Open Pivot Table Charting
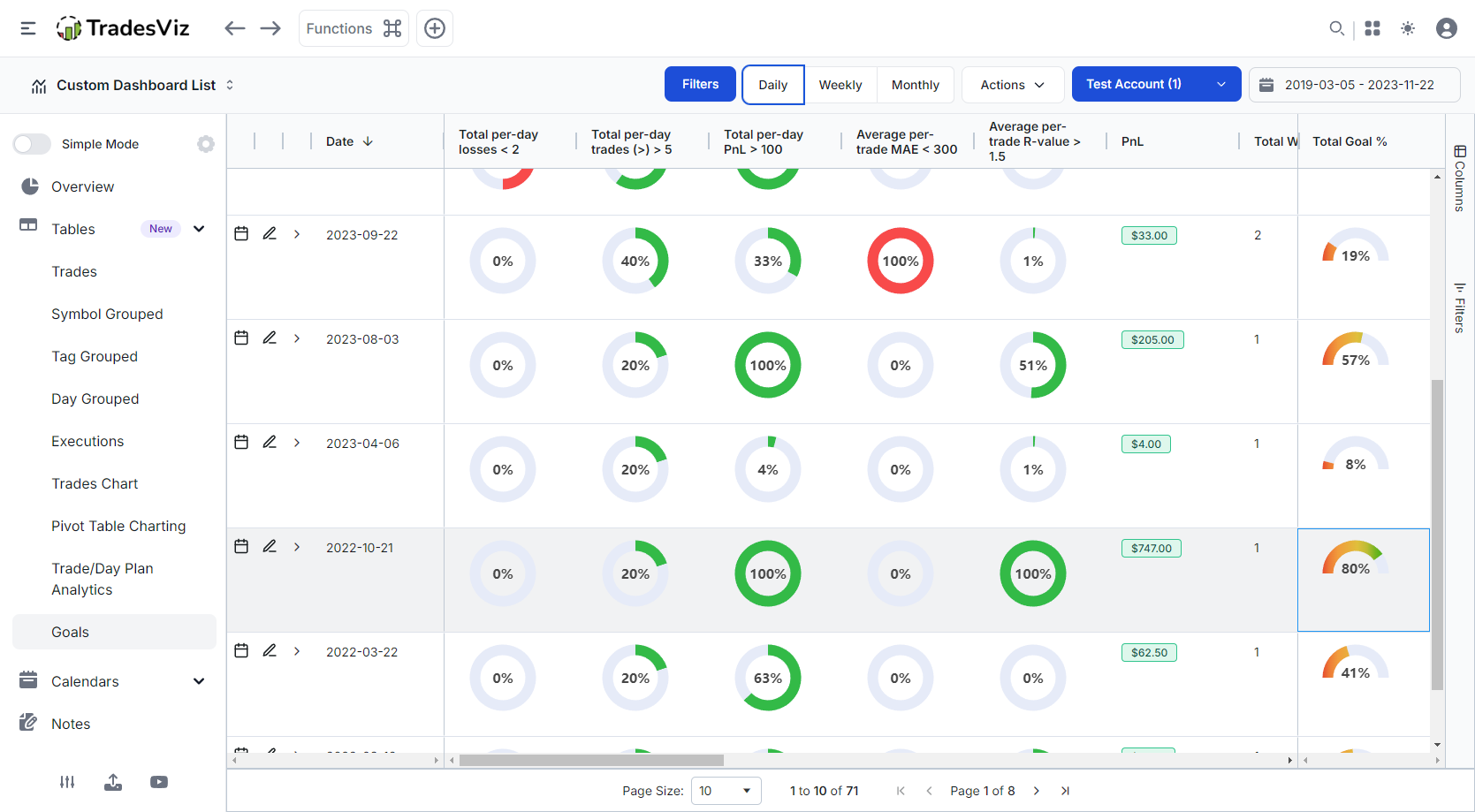Screen dimensions: 1475x812 coord(118,526)
